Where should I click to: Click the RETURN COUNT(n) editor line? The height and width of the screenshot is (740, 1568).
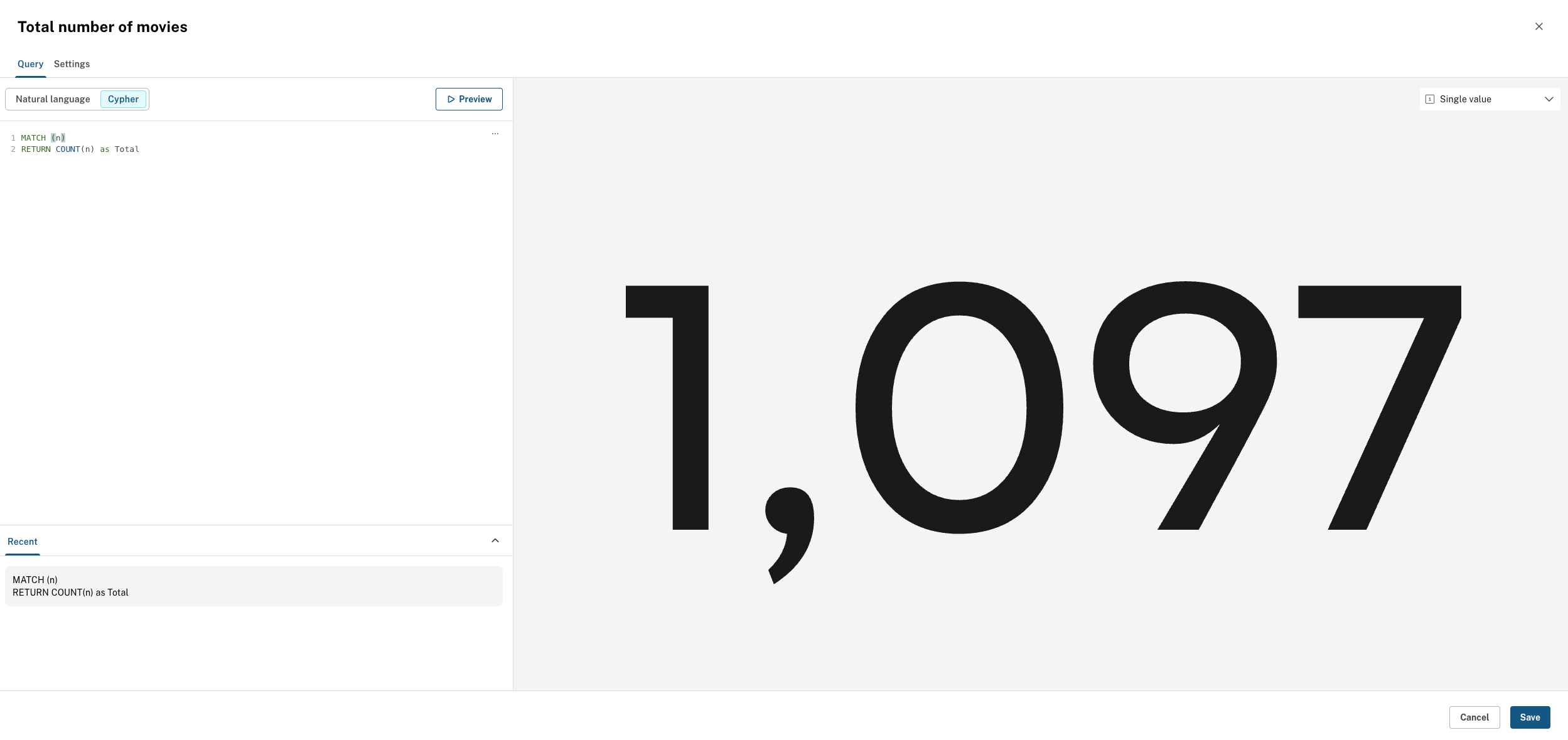tap(80, 149)
